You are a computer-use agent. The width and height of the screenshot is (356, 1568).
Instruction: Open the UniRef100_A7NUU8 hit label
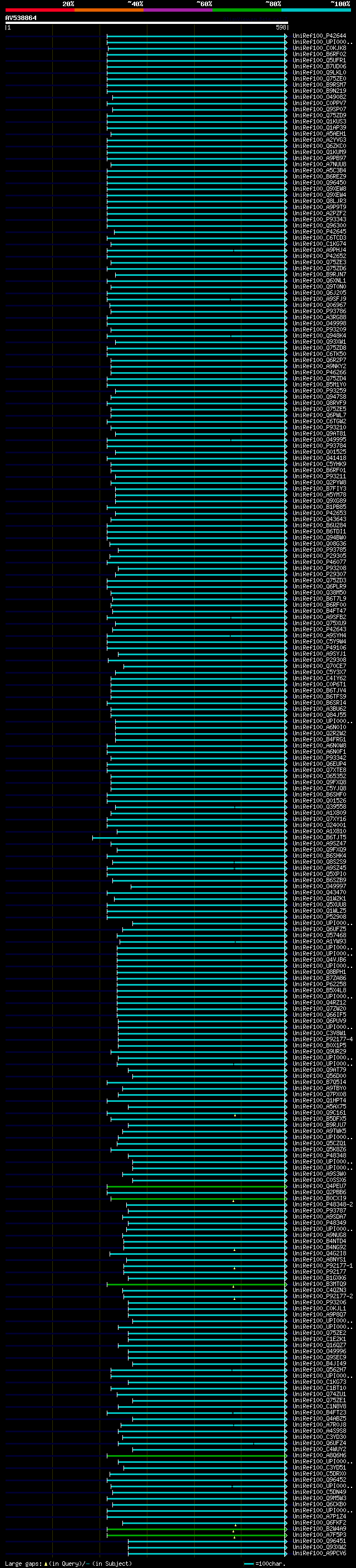(319, 164)
